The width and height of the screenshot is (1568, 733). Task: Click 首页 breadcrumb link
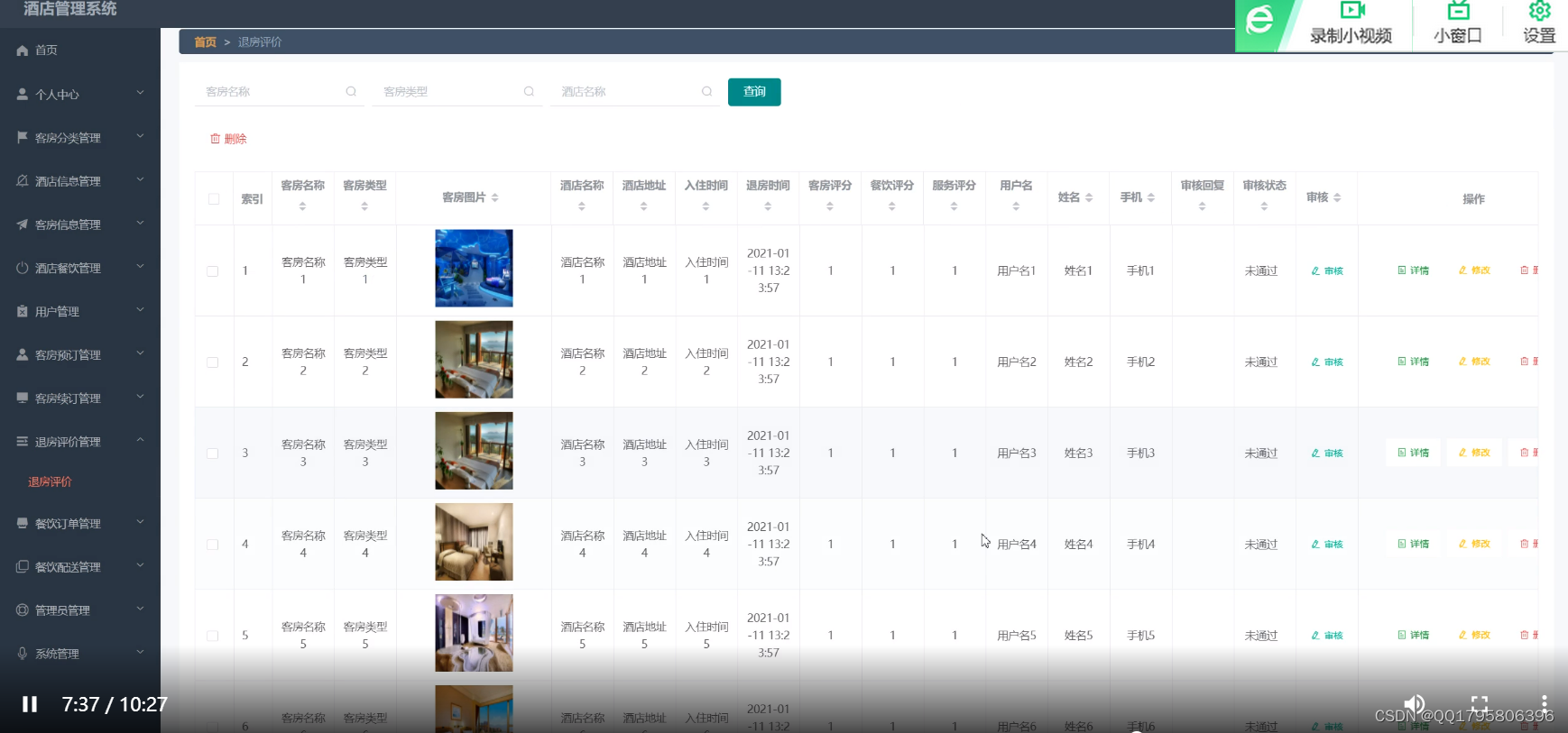coord(206,42)
